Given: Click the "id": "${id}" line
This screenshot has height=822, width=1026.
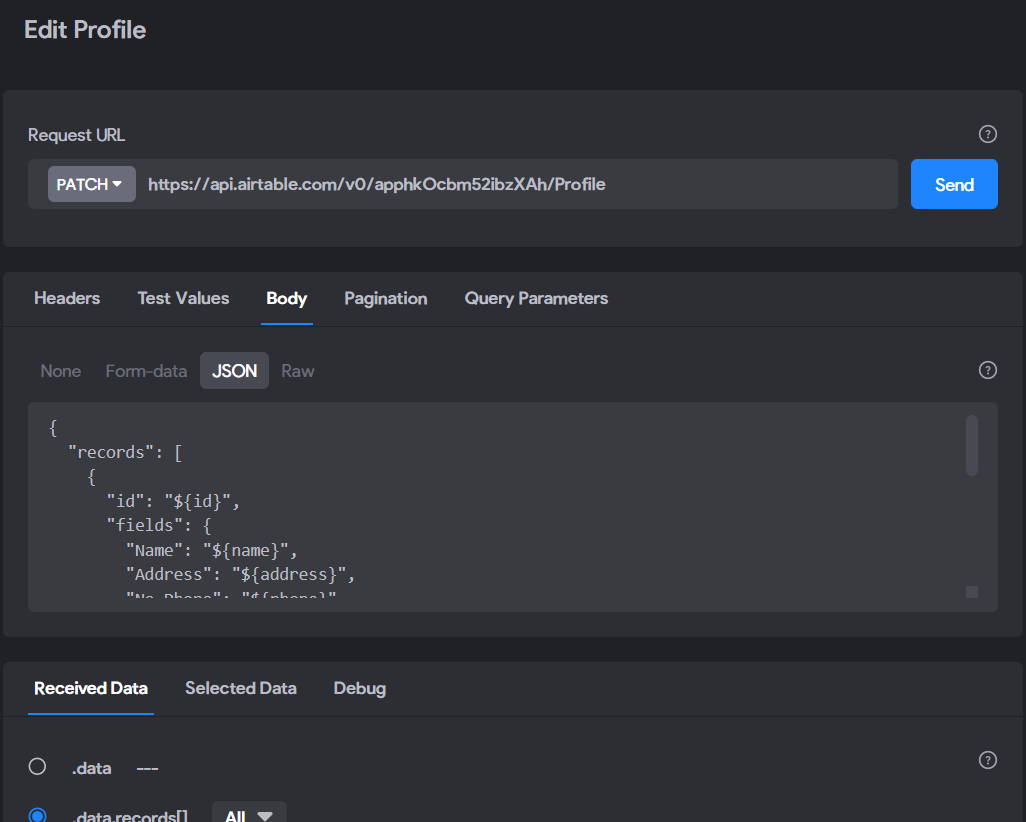Looking at the screenshot, I should point(173,501).
